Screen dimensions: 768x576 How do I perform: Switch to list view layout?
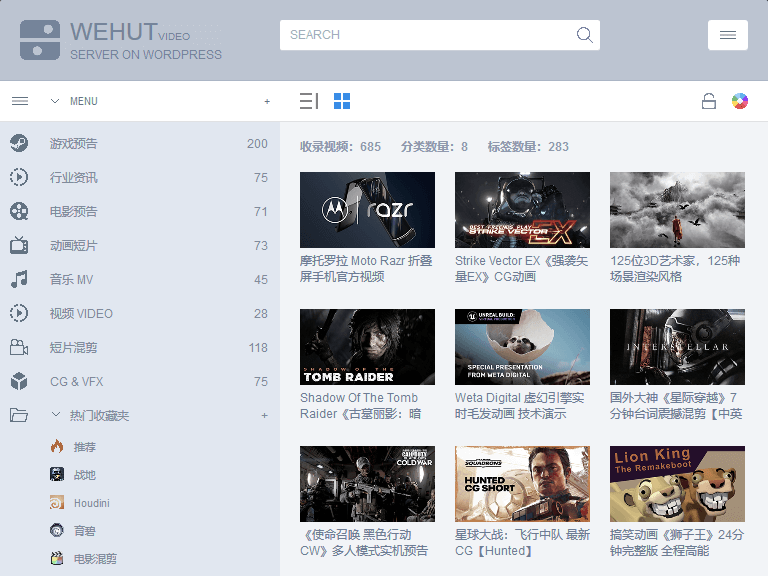coord(309,101)
